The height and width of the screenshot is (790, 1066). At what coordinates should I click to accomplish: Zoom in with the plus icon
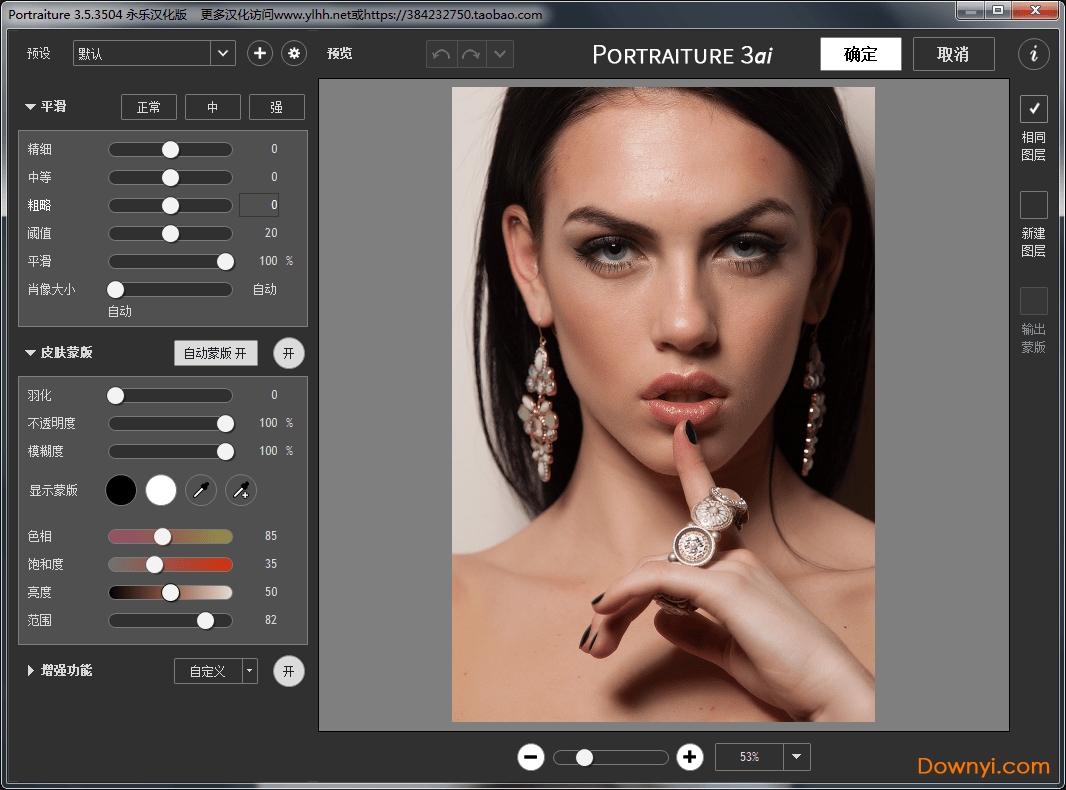(x=689, y=757)
